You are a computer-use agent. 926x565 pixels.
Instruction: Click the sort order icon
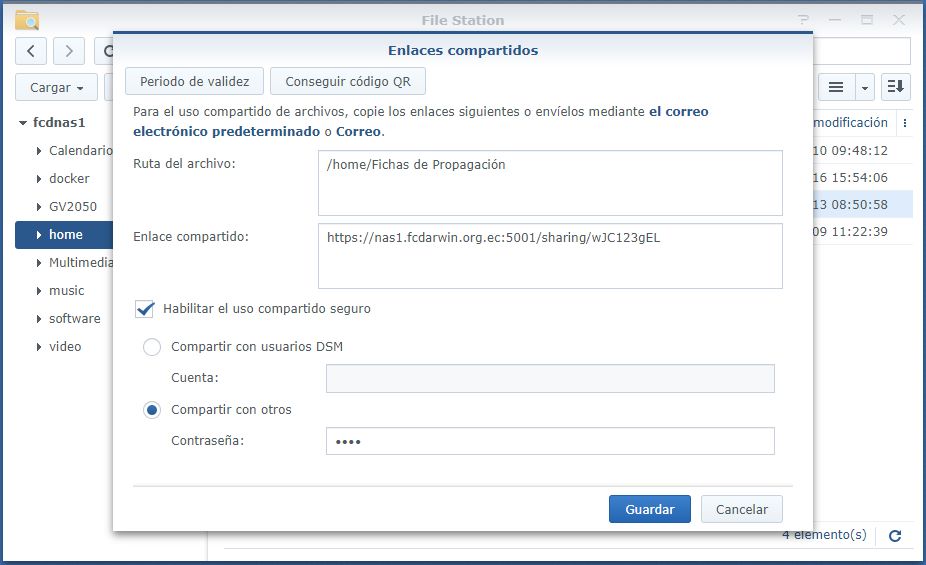[895, 87]
